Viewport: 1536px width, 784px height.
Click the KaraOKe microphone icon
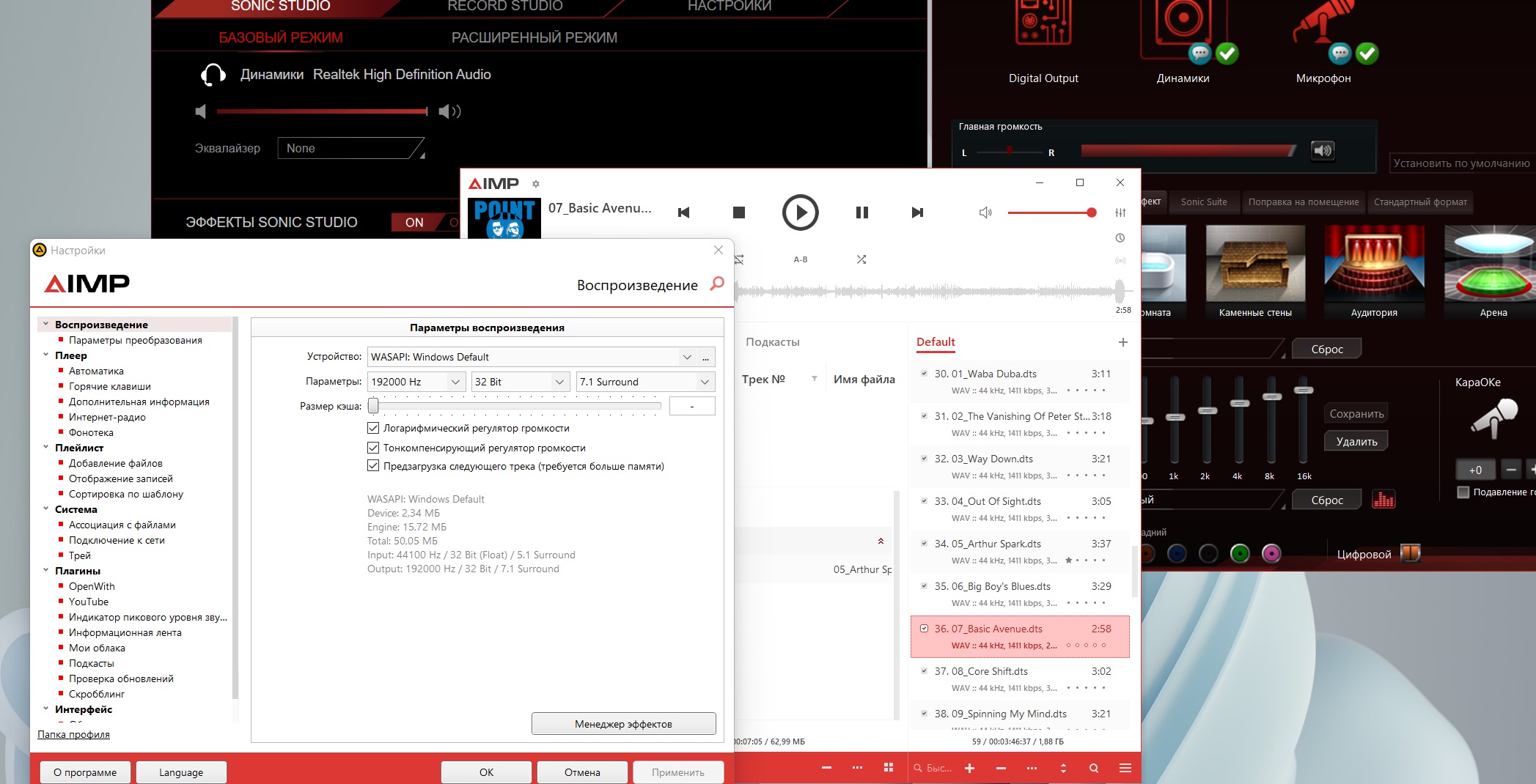1493,418
